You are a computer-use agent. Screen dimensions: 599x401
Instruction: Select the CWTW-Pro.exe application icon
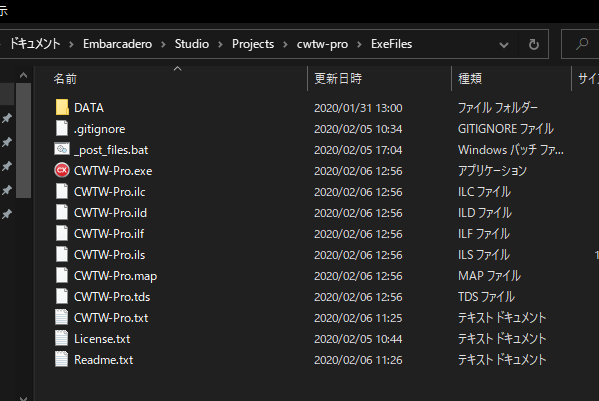click(x=62, y=170)
